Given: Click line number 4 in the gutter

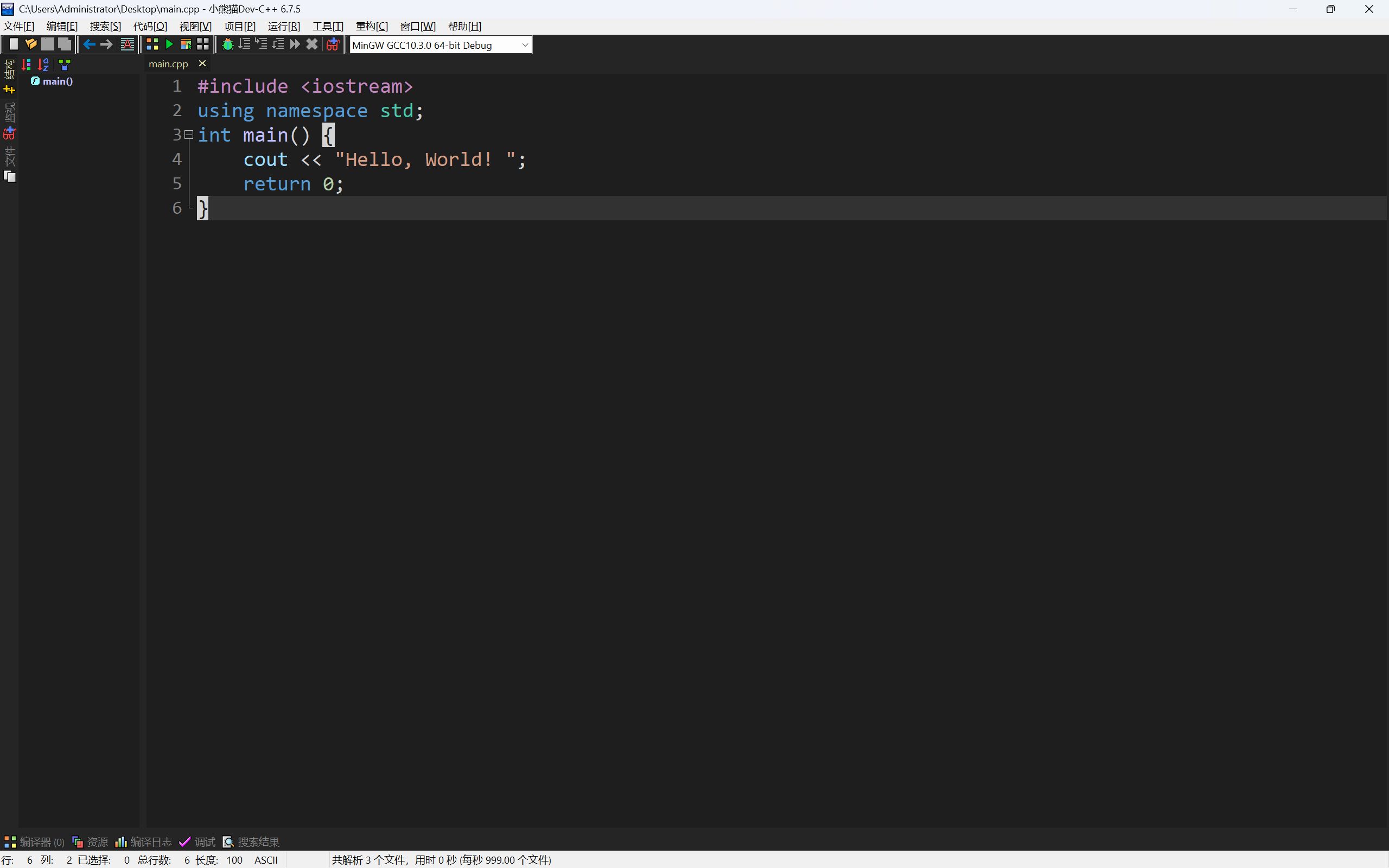Looking at the screenshot, I should tap(177, 159).
